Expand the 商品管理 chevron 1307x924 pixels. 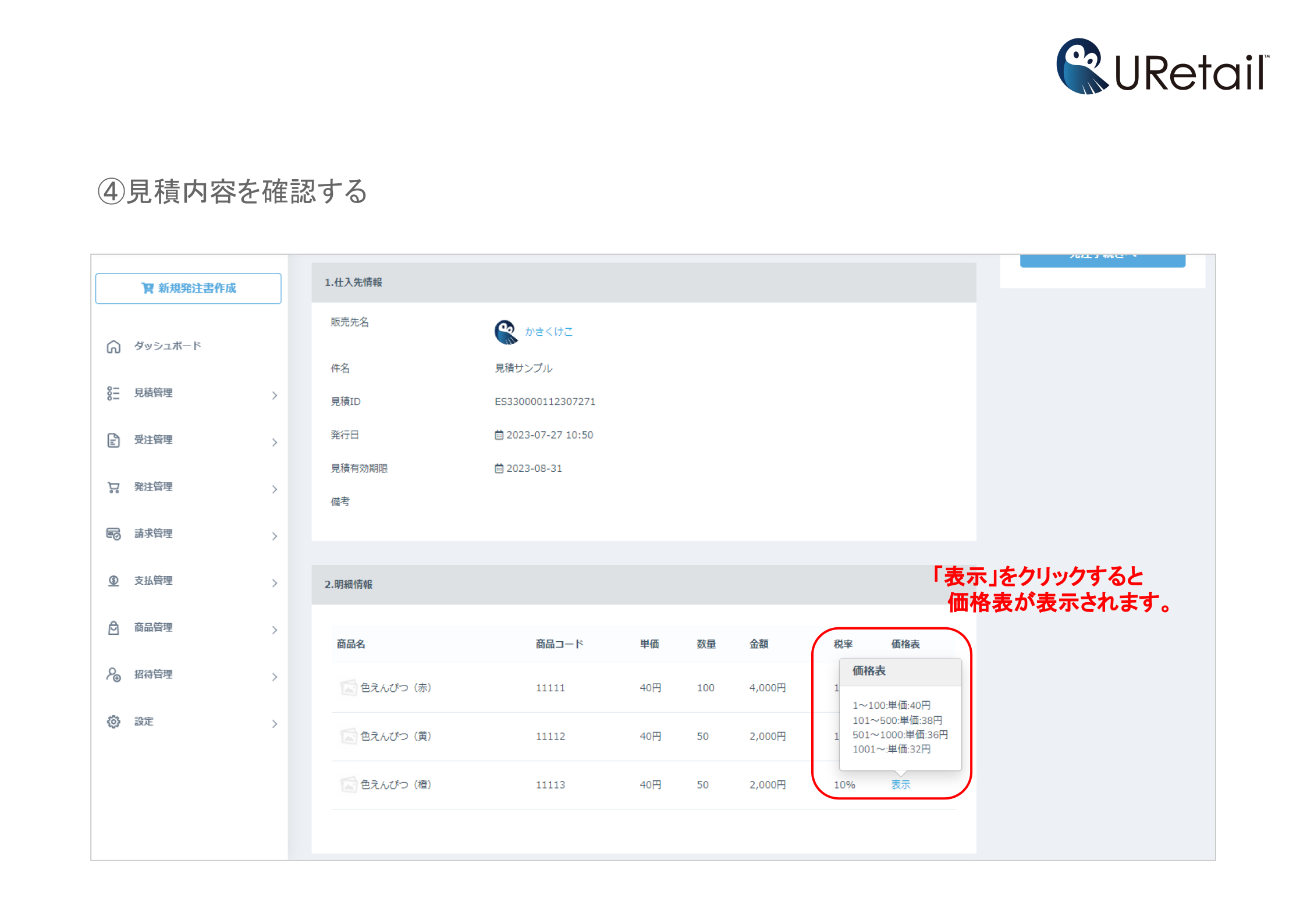(275, 630)
